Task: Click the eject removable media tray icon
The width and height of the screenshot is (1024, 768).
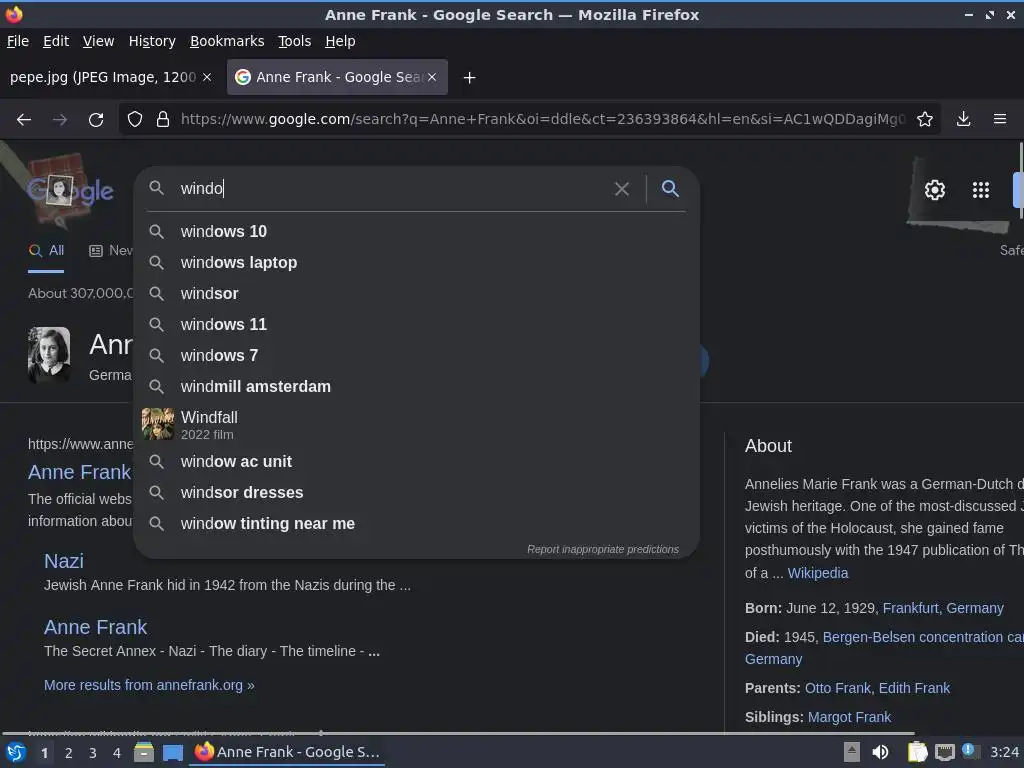Action: pyautogui.click(x=852, y=752)
